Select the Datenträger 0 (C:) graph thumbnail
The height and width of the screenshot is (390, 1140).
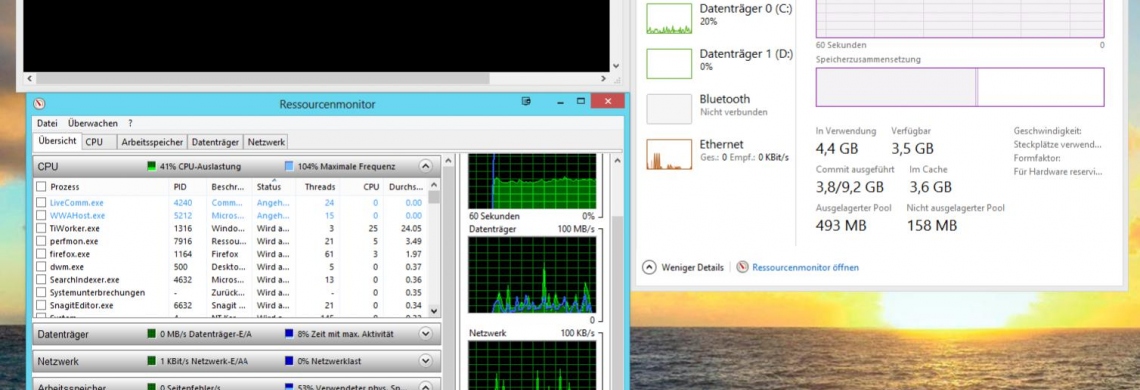[x=669, y=18]
